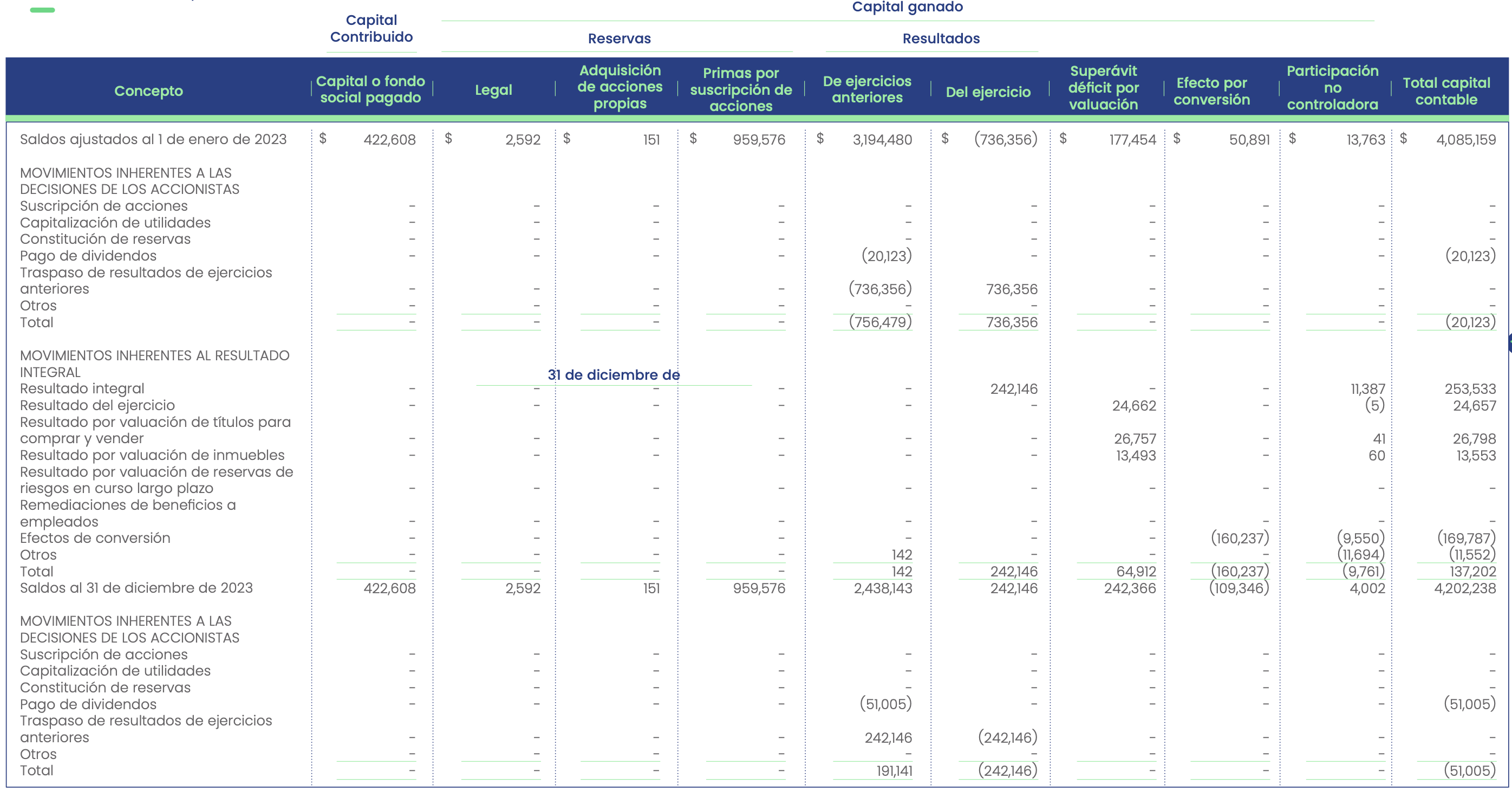
Task: Click the partially visible round icon at right edge
Action: click(x=1509, y=343)
